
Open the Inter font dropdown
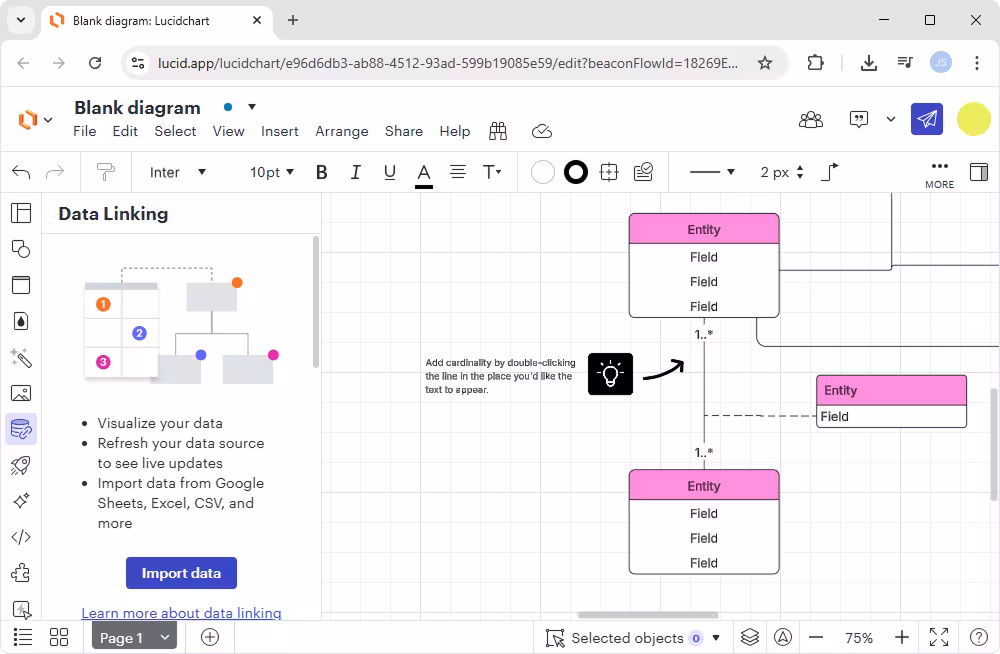coord(177,172)
